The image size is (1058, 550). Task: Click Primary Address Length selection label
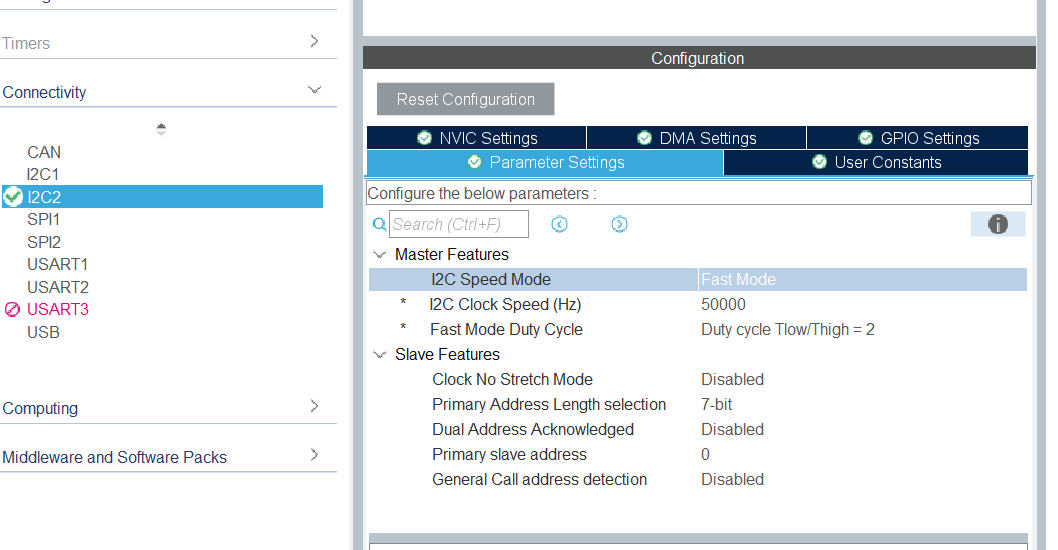tap(549, 404)
